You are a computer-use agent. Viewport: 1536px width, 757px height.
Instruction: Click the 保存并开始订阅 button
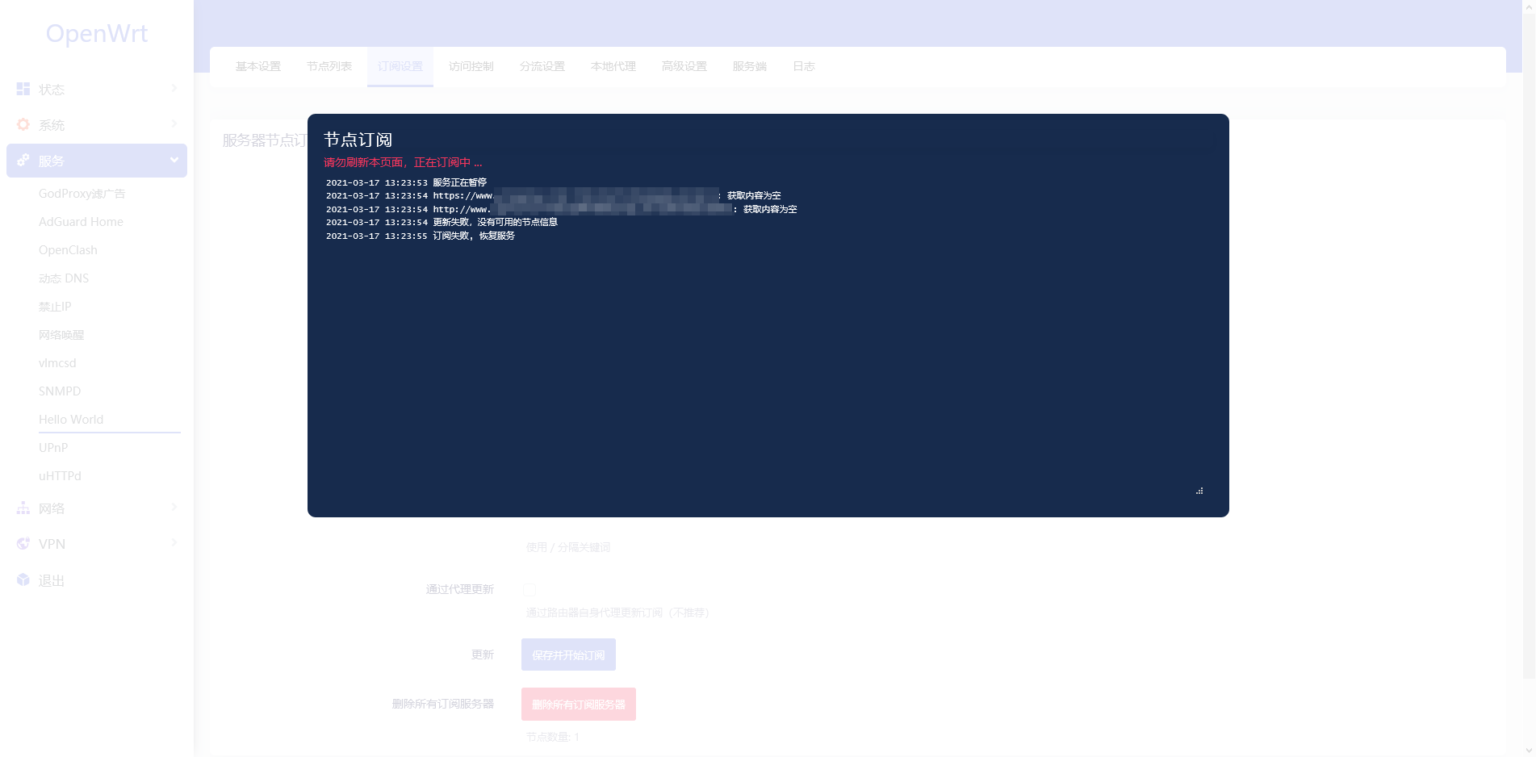[568, 654]
